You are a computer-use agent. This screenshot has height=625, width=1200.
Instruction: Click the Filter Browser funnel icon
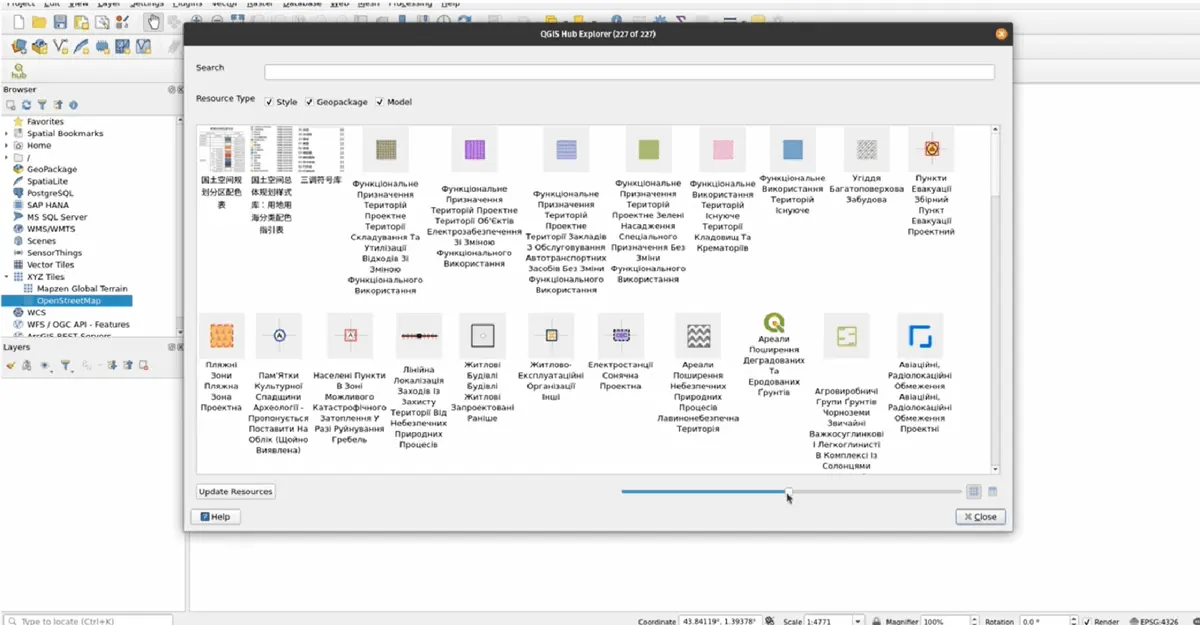pyautogui.click(x=42, y=105)
